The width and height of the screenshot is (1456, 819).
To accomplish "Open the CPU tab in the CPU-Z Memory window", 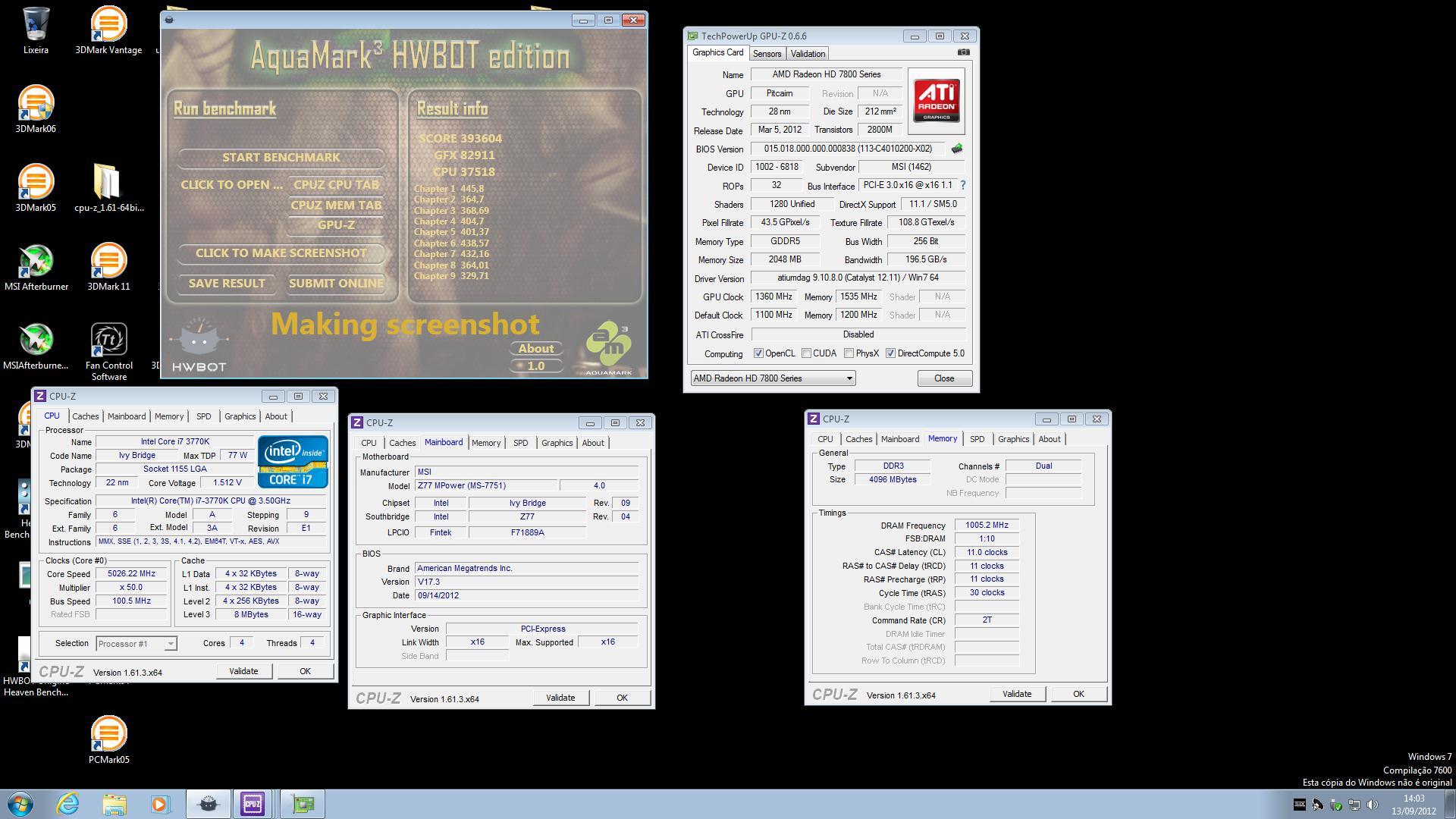I will (x=825, y=439).
